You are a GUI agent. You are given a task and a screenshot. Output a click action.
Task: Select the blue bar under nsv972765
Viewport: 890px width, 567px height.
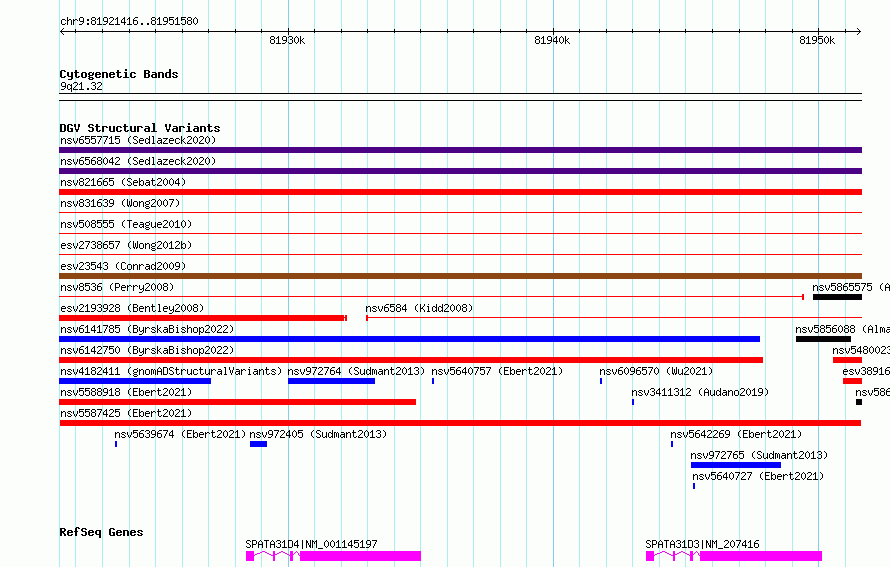pos(736,465)
